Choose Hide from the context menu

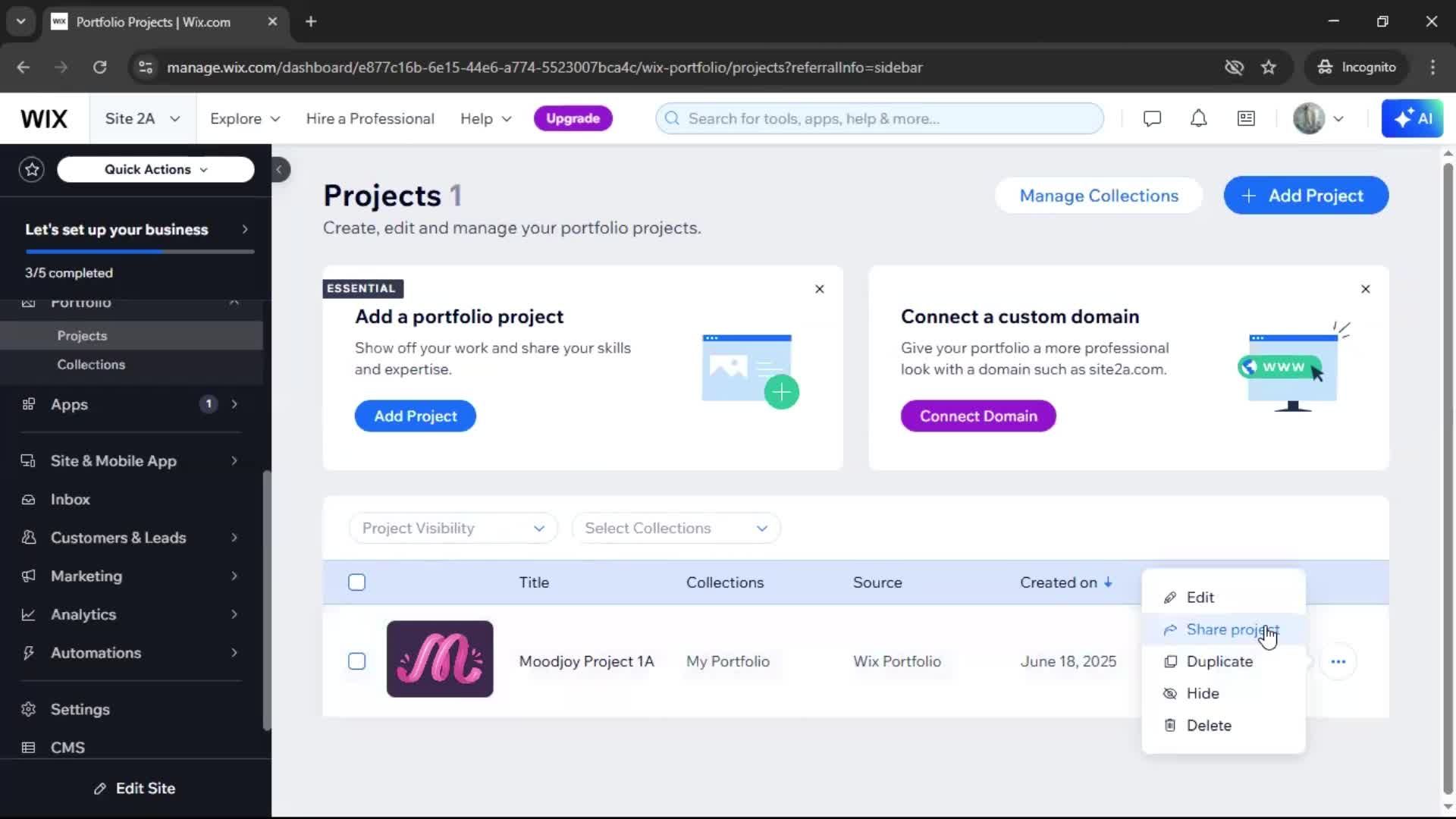click(x=1223, y=693)
